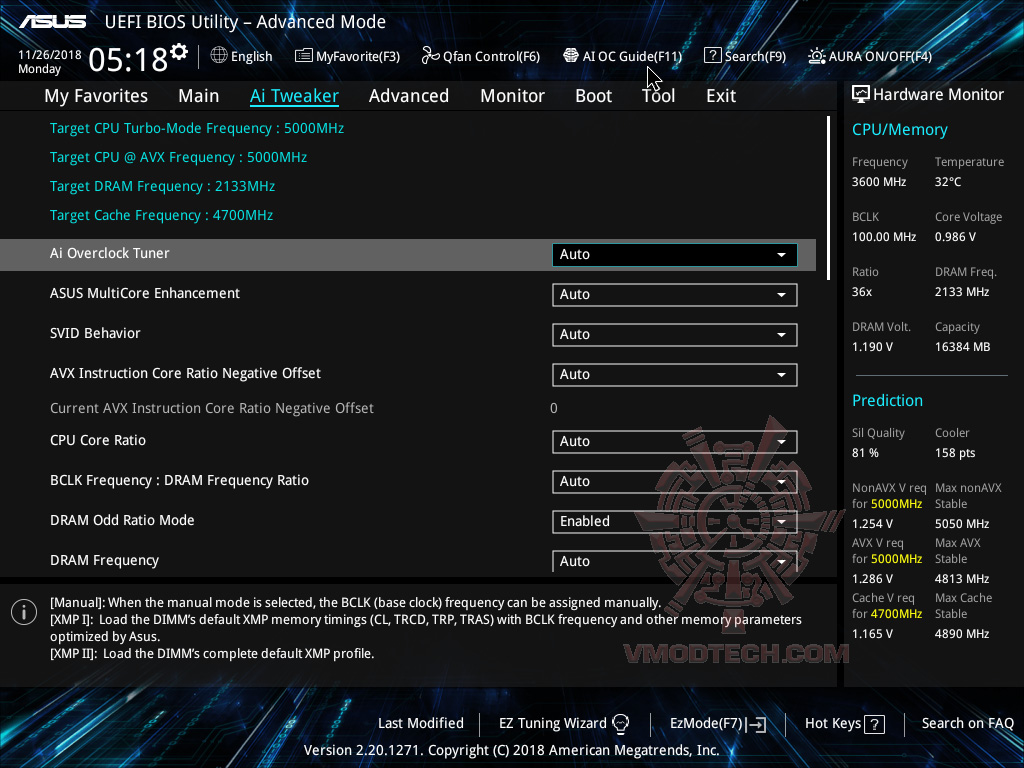Switch to the My Favorites tab
This screenshot has width=1024, height=768.
coord(96,96)
